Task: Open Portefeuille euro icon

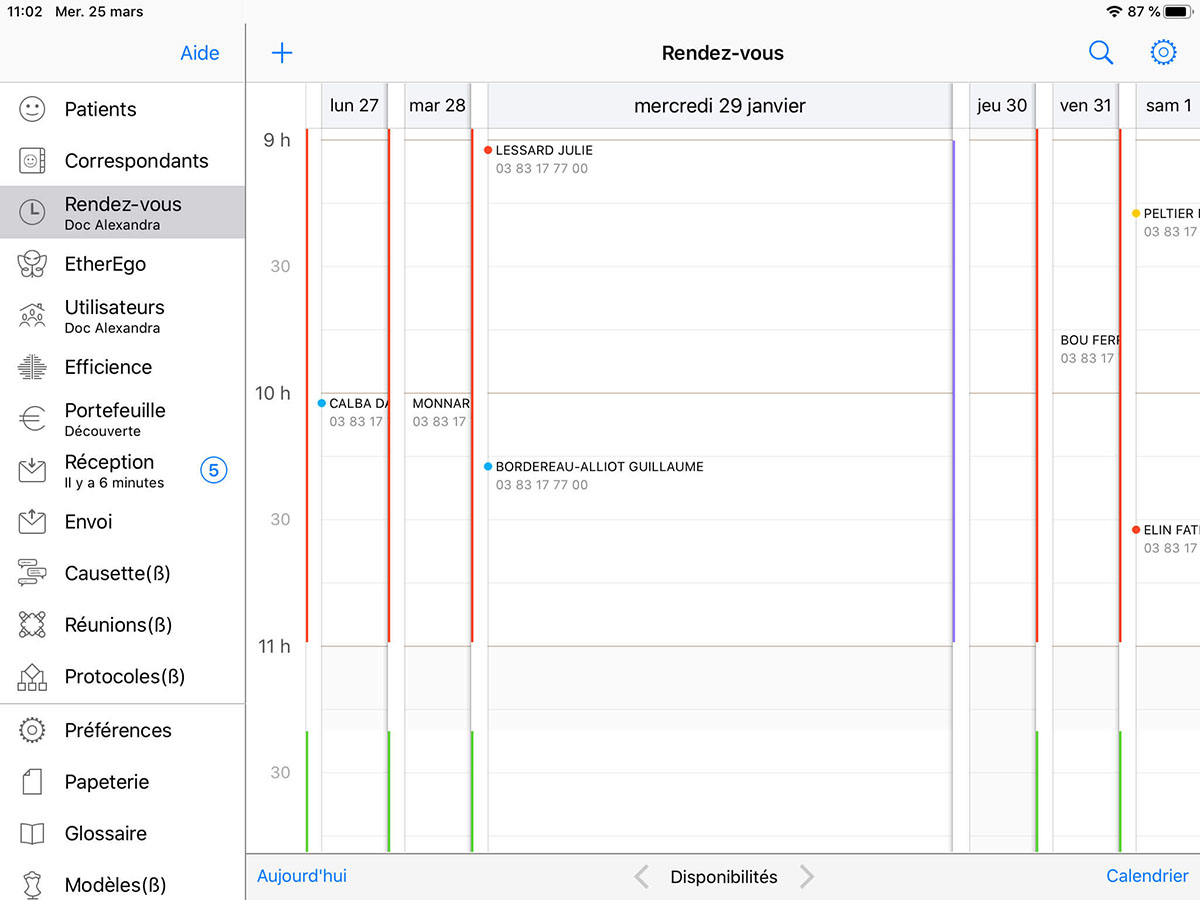Action: click(33, 419)
